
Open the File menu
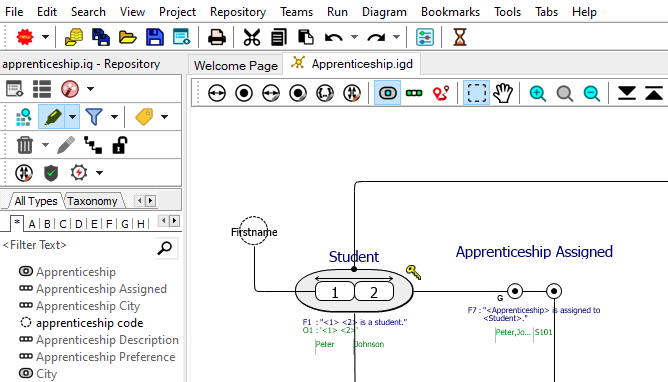[x=14, y=12]
